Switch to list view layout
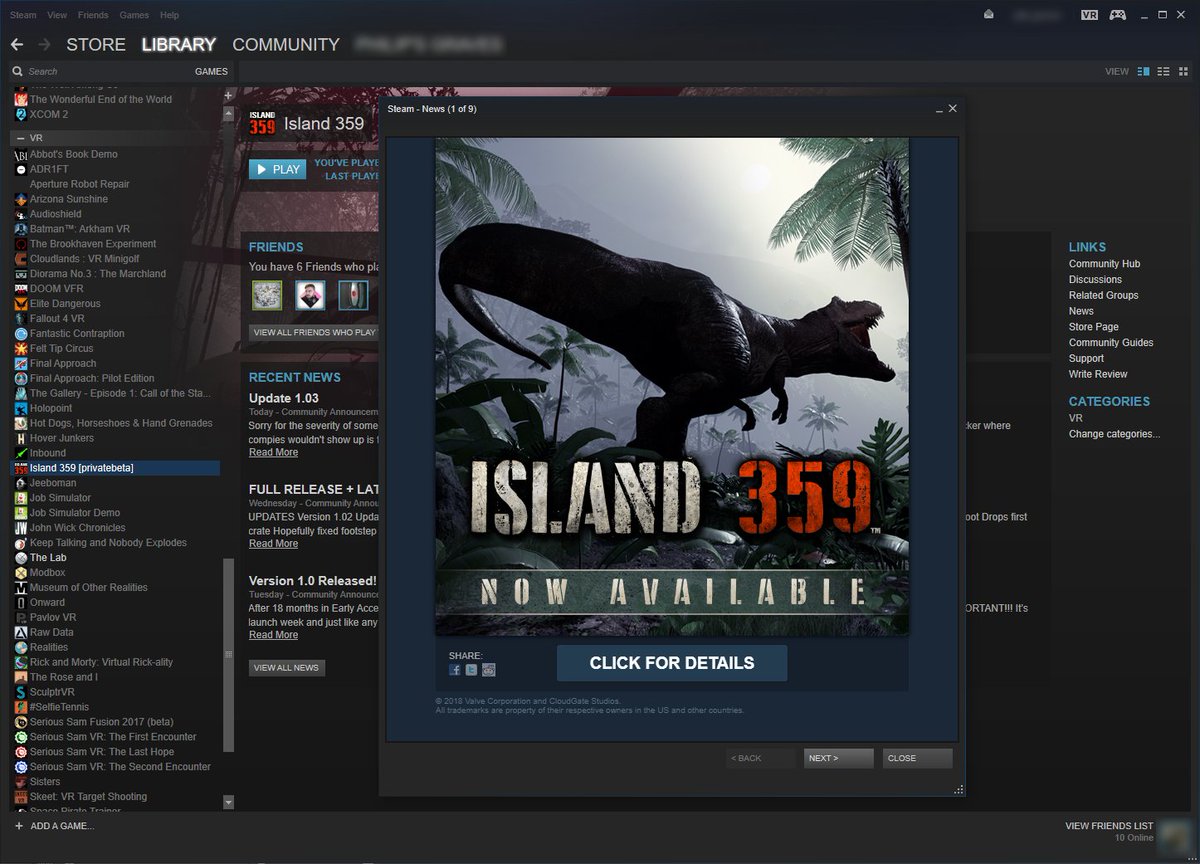 tap(1163, 72)
